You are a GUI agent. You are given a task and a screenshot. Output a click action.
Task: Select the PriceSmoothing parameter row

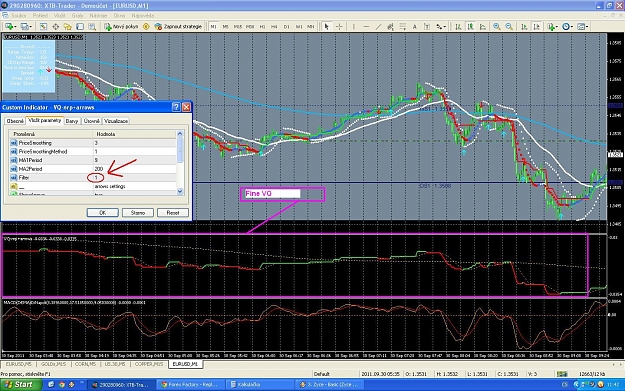tap(92, 143)
